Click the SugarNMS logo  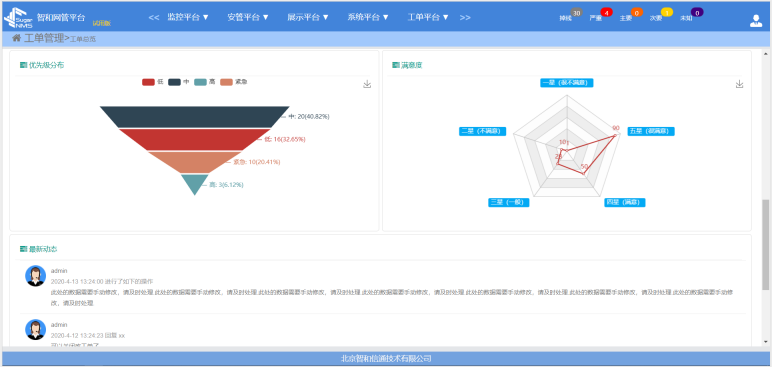pyautogui.click(x=18, y=18)
